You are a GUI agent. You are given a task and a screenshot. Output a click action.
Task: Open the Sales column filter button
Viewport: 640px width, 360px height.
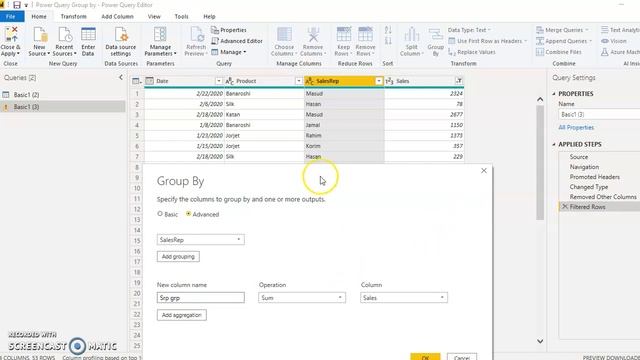click(x=459, y=81)
